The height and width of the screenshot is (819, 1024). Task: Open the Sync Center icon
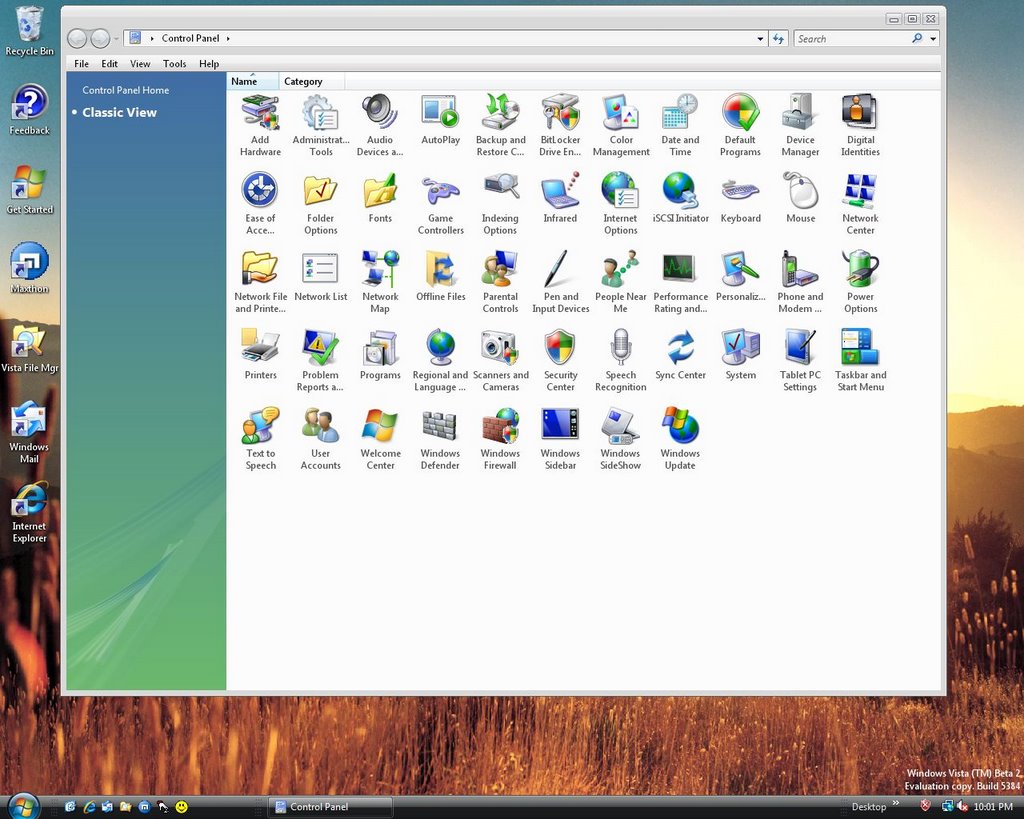pos(680,349)
